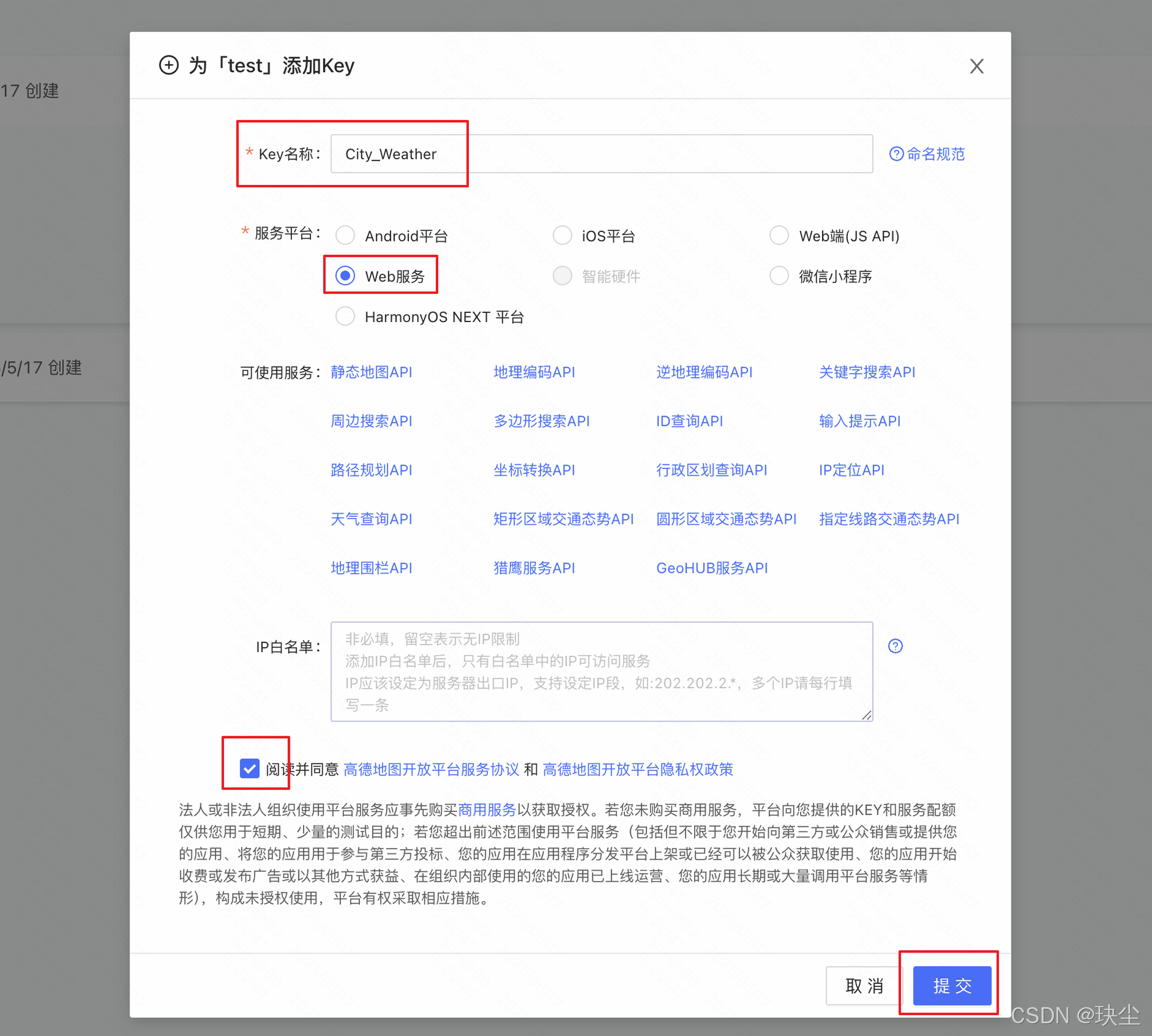Image resolution: width=1152 pixels, height=1036 pixels.
Task: Click the 取消 cancel button
Action: 863,985
